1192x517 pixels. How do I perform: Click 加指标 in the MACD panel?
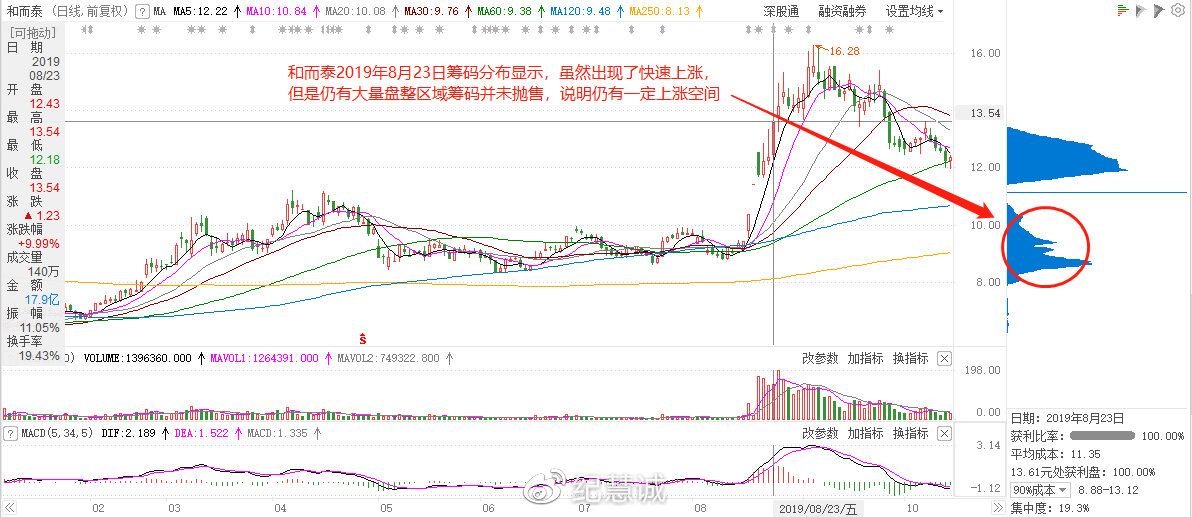point(865,433)
